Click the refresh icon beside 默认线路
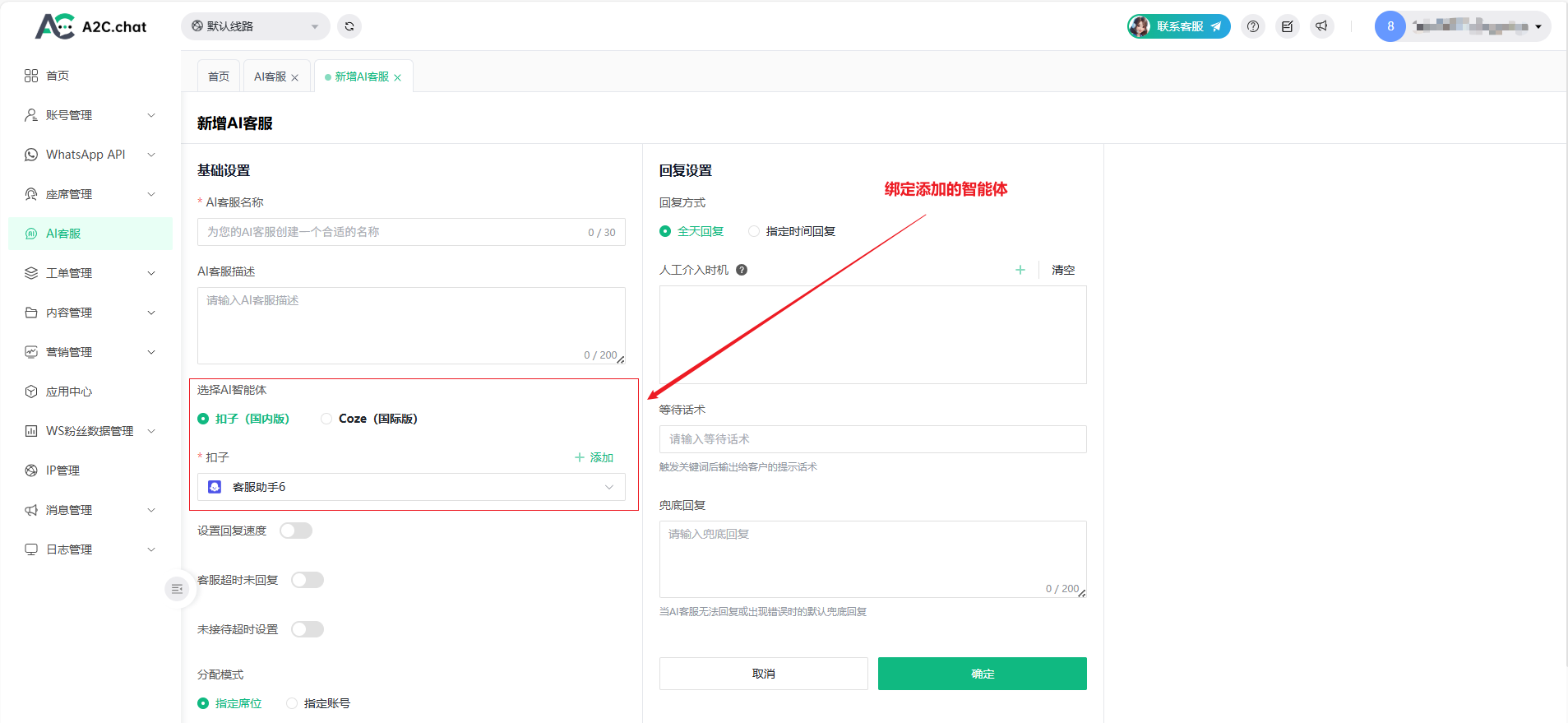Viewport: 1568px width, 723px height. pos(349,26)
